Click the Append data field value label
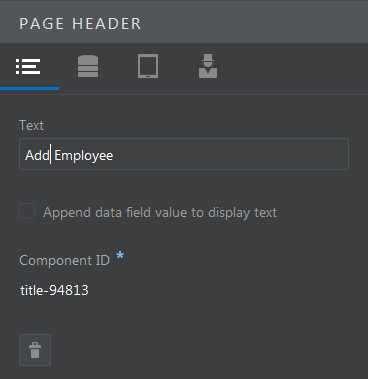This screenshot has width=368, height=379. coord(160,213)
